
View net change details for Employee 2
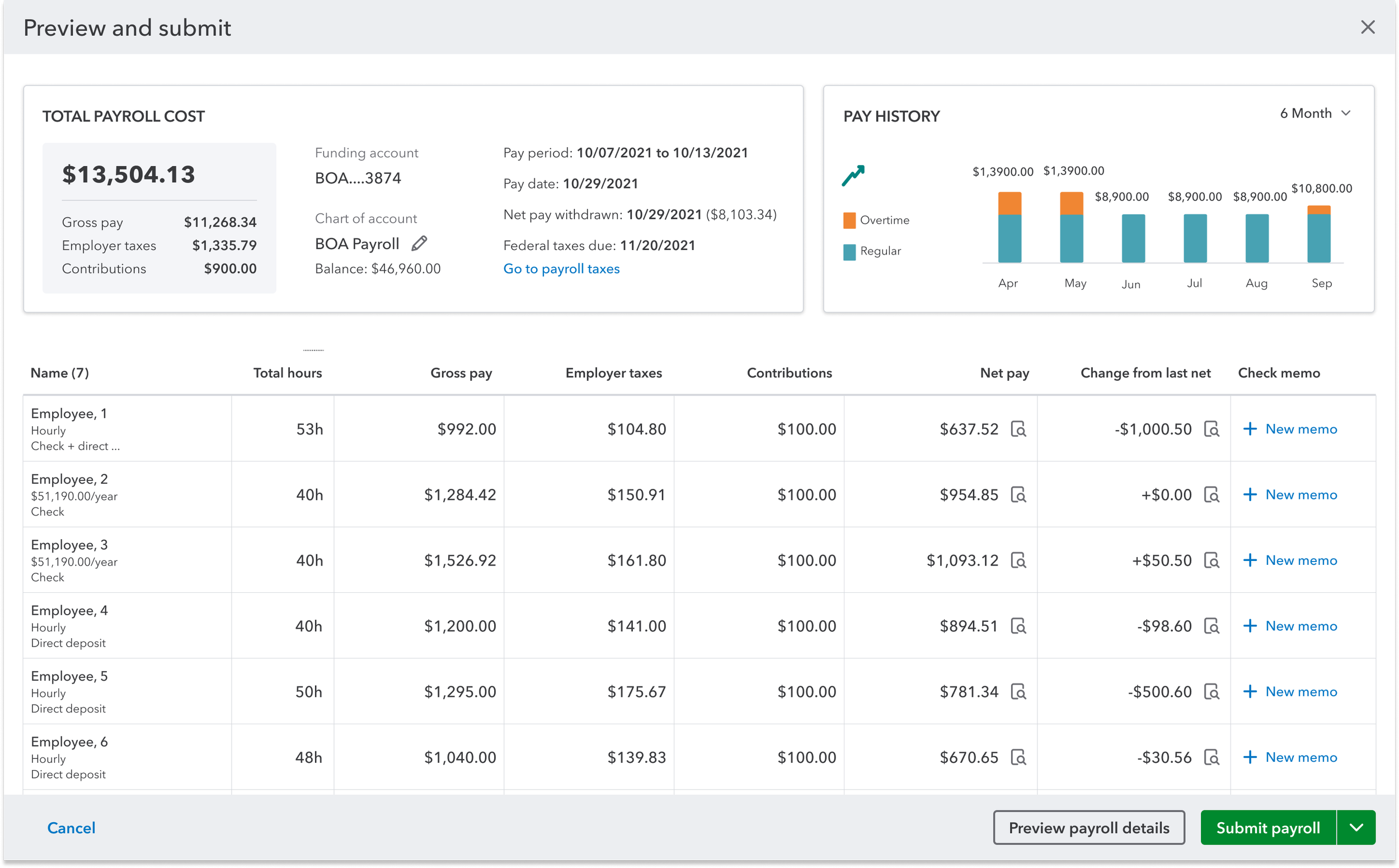pyautogui.click(x=1211, y=495)
